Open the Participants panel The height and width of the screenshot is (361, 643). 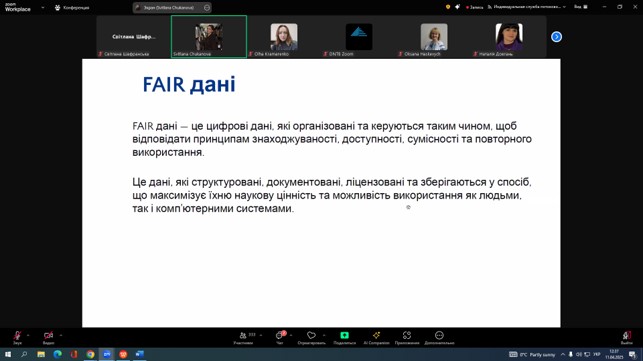[243, 337]
